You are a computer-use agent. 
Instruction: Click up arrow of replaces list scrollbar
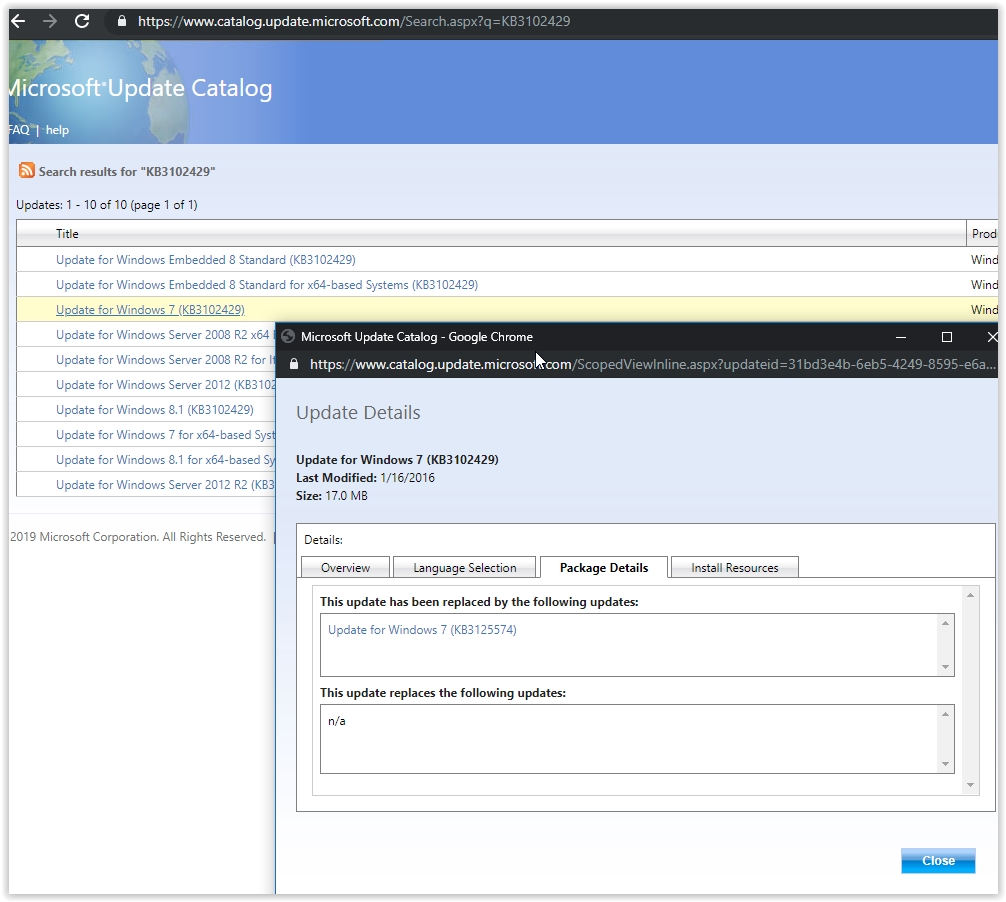point(945,714)
